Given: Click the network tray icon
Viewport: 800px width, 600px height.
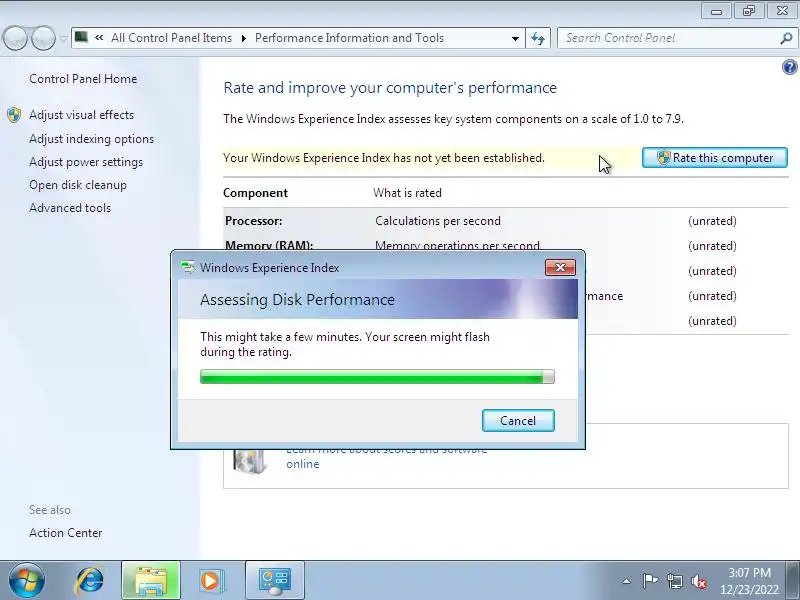Looking at the screenshot, I should [674, 581].
